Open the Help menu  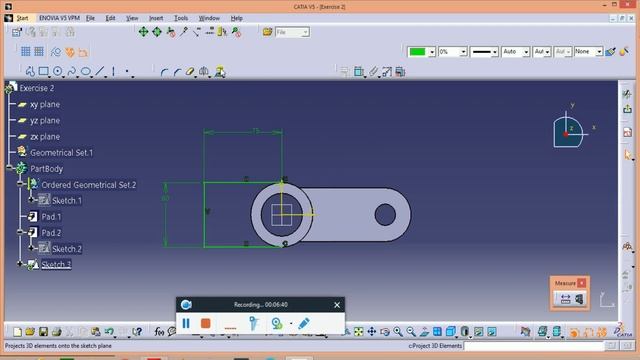point(236,18)
